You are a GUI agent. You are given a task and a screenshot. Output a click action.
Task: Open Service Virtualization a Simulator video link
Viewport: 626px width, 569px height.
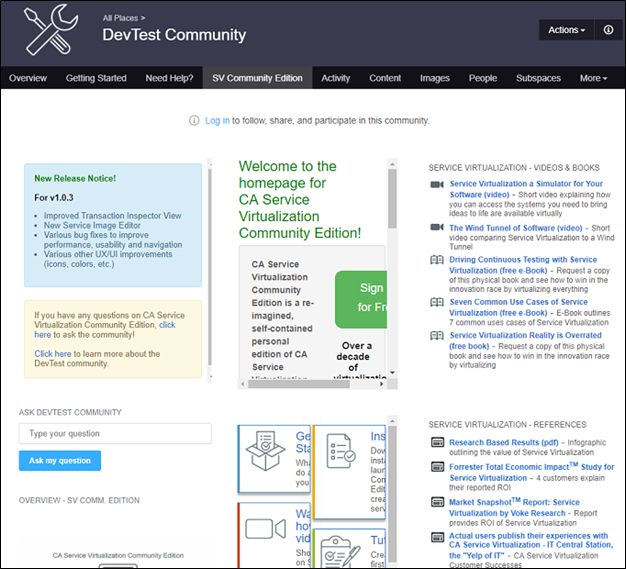(526, 189)
